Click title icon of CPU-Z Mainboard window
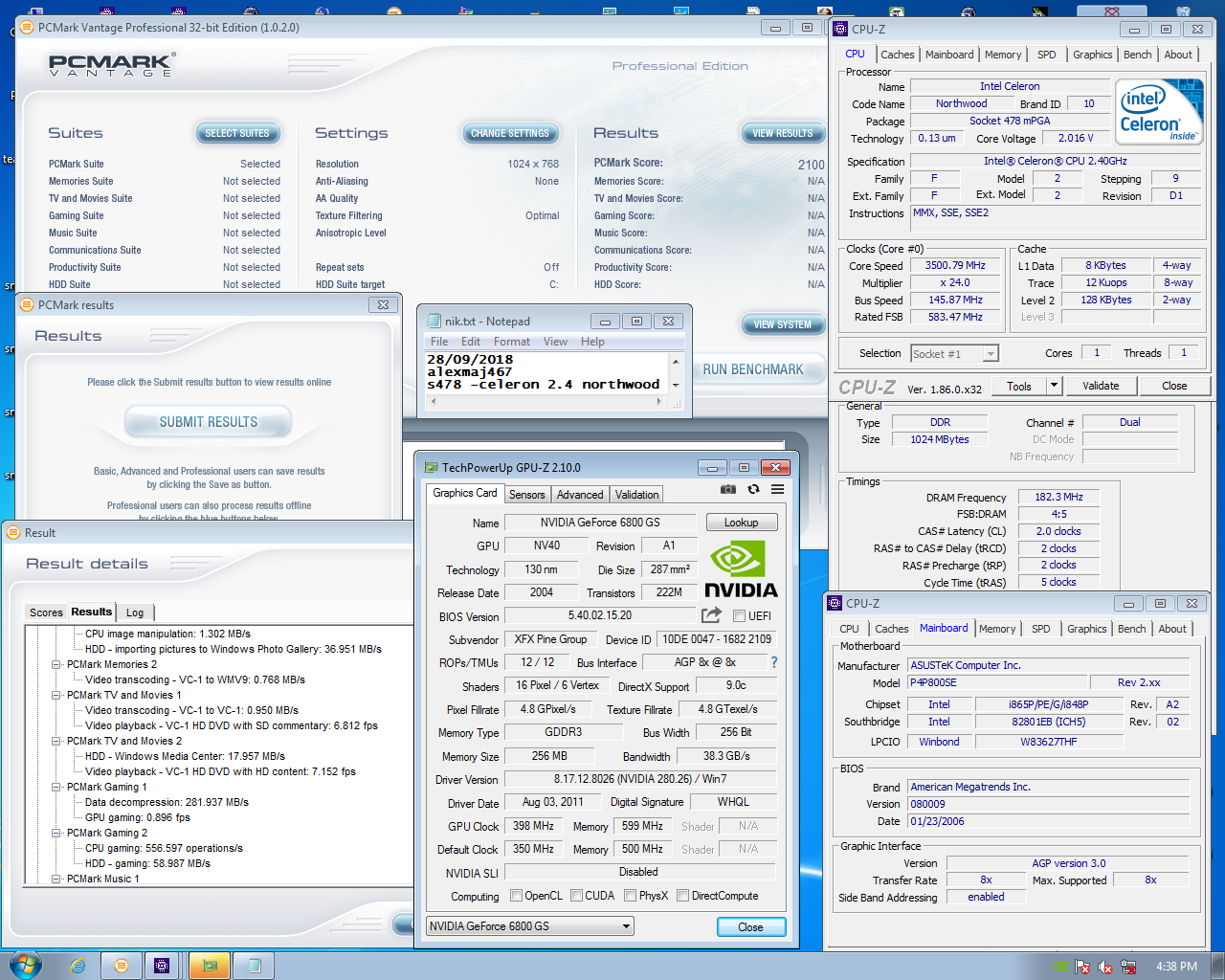Viewport: 1225px width, 980px height. (x=835, y=603)
